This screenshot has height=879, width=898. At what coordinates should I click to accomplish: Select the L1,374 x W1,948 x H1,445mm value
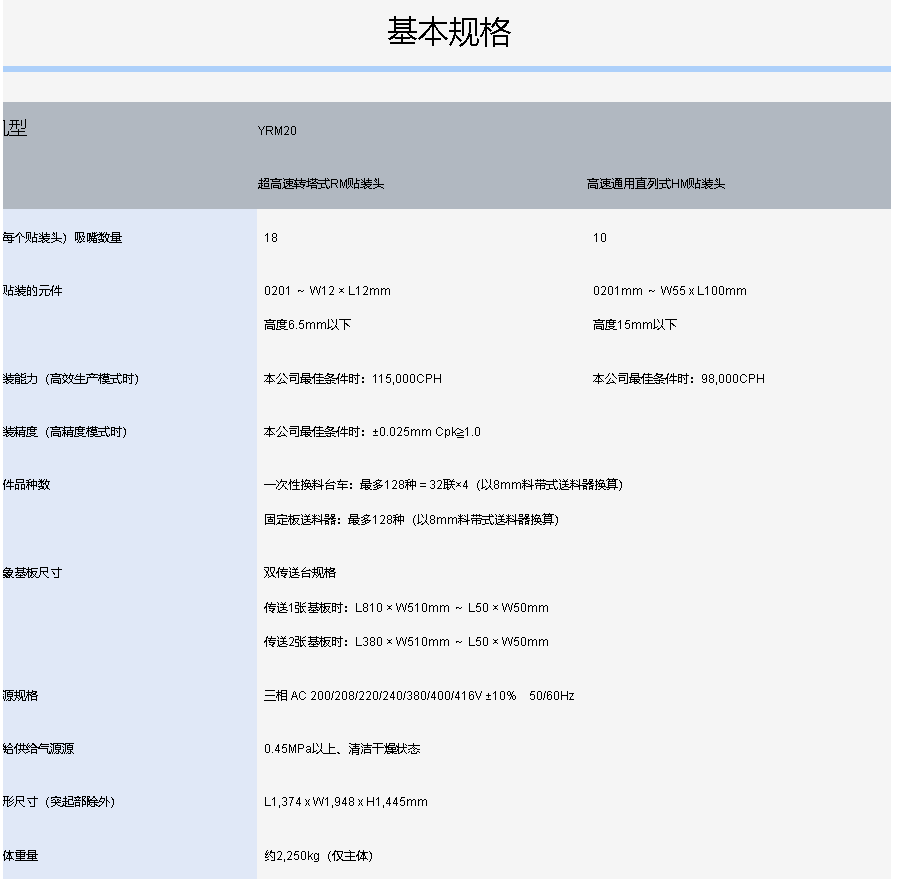coord(346,802)
